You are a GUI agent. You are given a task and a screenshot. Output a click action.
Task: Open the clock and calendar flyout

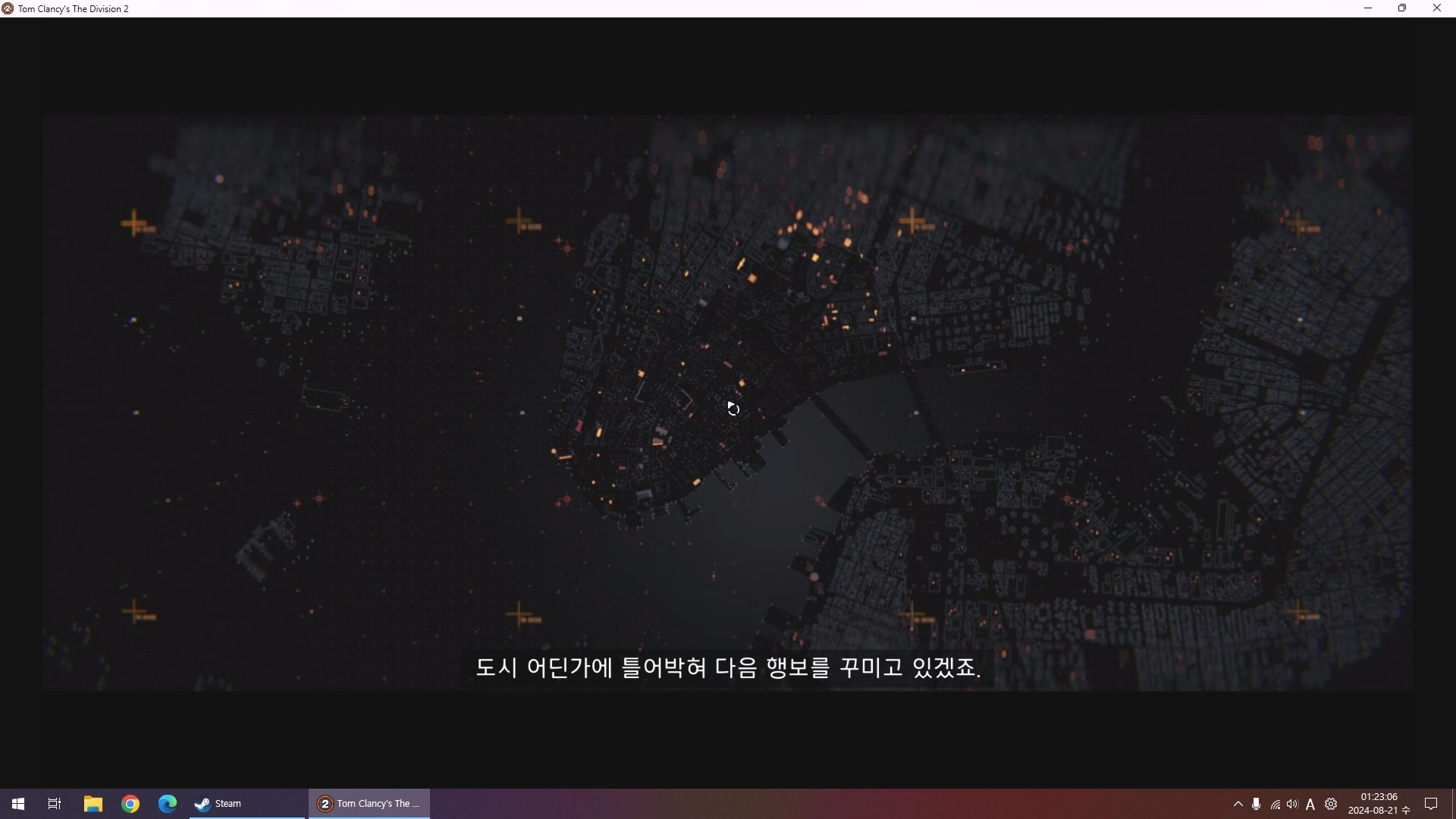pyautogui.click(x=1379, y=804)
